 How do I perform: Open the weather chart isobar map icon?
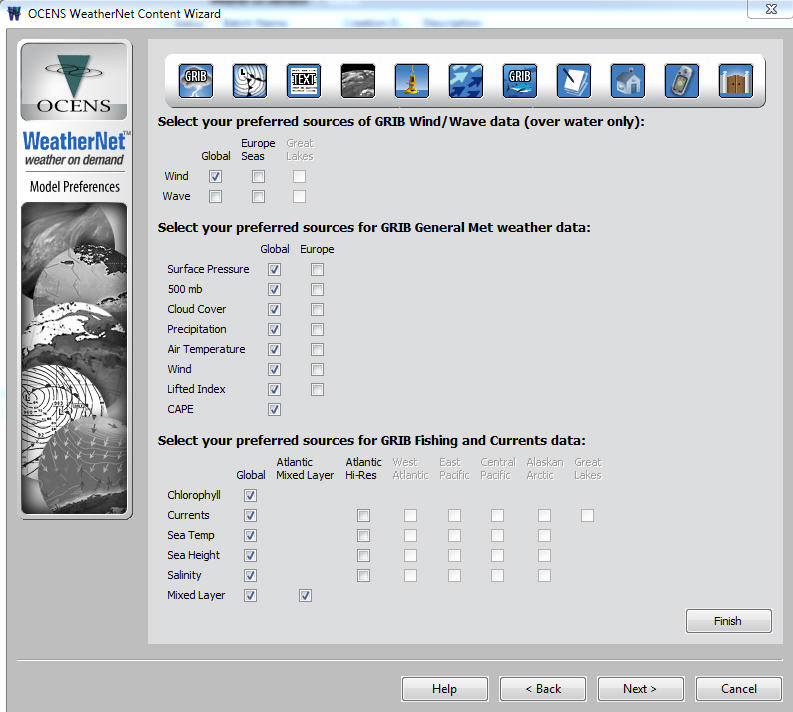250,80
